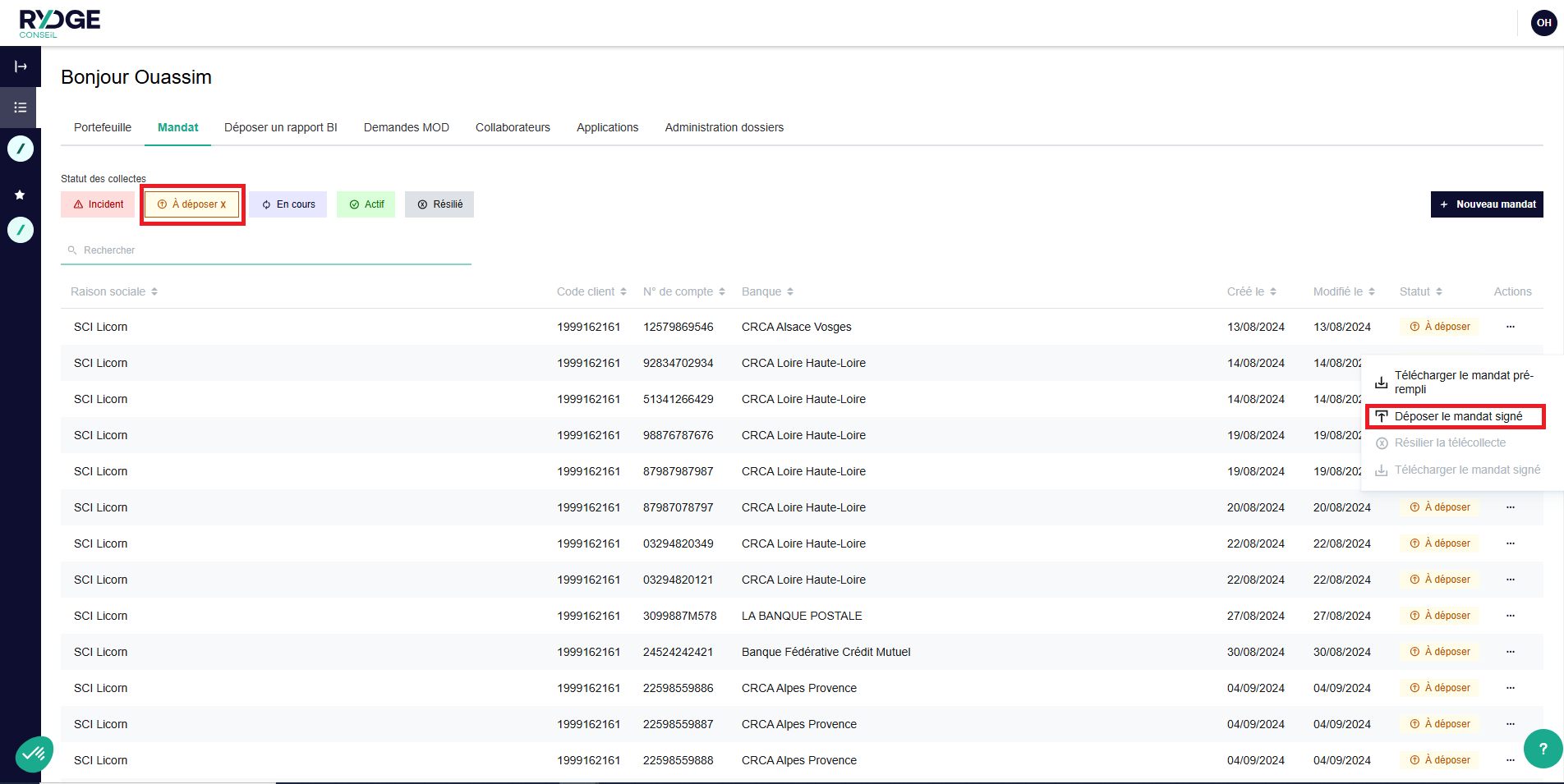Open the help question mark bubble
The width and height of the screenshot is (1564, 784).
(x=1543, y=749)
